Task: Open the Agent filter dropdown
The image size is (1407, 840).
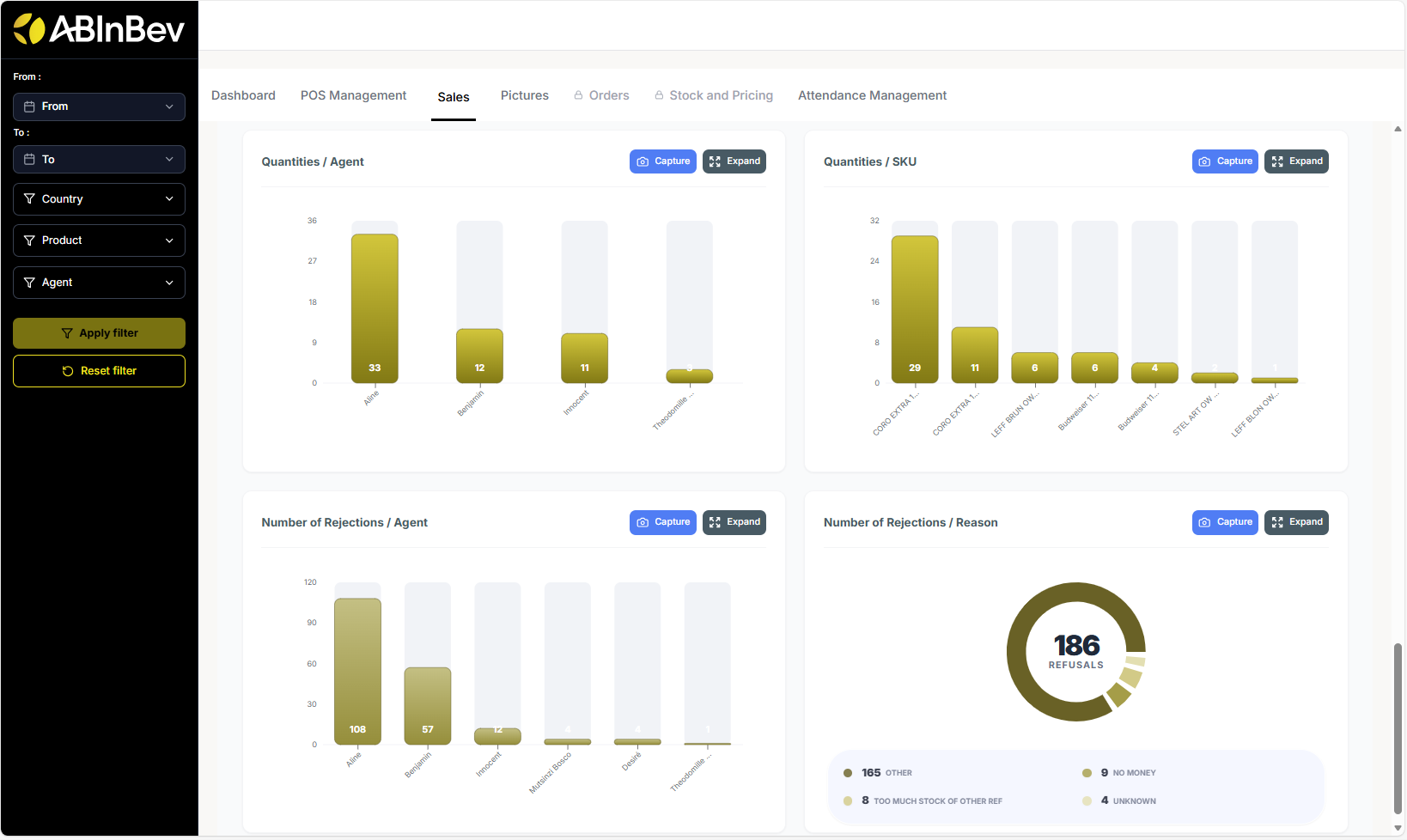Action: [x=99, y=283]
